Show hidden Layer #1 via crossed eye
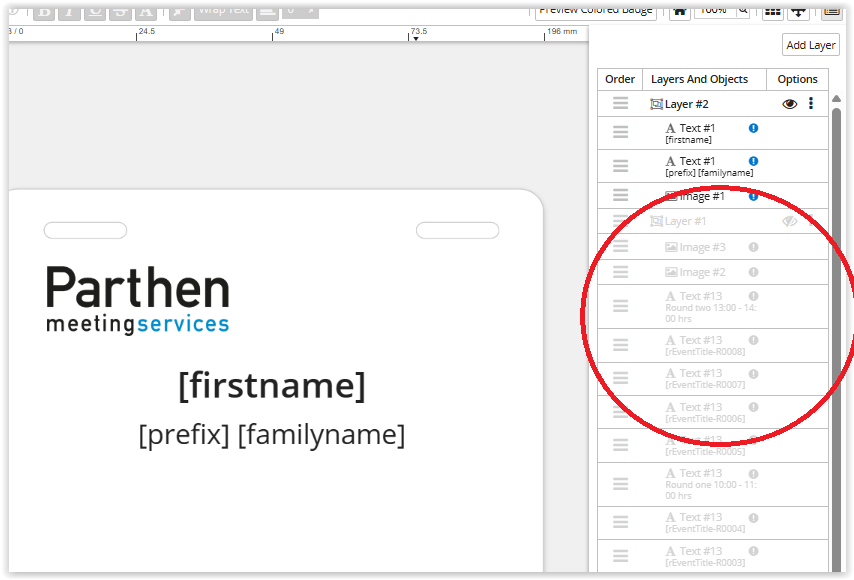Image resolution: width=854 pixels, height=580 pixels. pyautogui.click(x=789, y=221)
